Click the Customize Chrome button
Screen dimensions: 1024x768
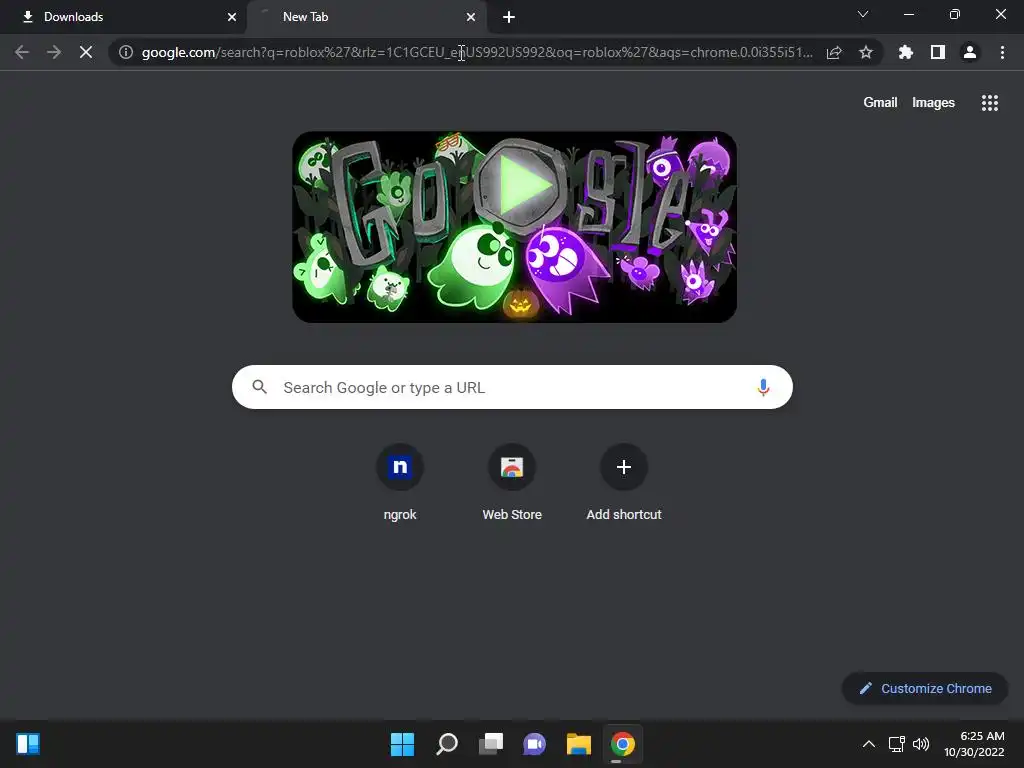coord(925,688)
